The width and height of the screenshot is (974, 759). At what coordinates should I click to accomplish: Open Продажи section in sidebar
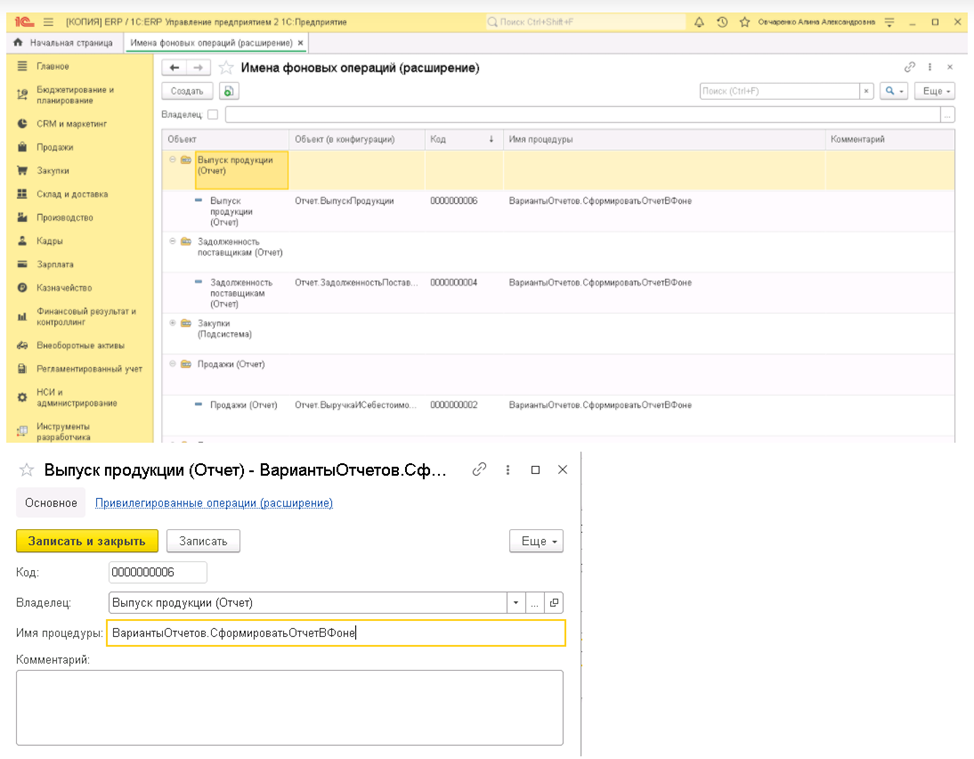[x=55, y=147]
